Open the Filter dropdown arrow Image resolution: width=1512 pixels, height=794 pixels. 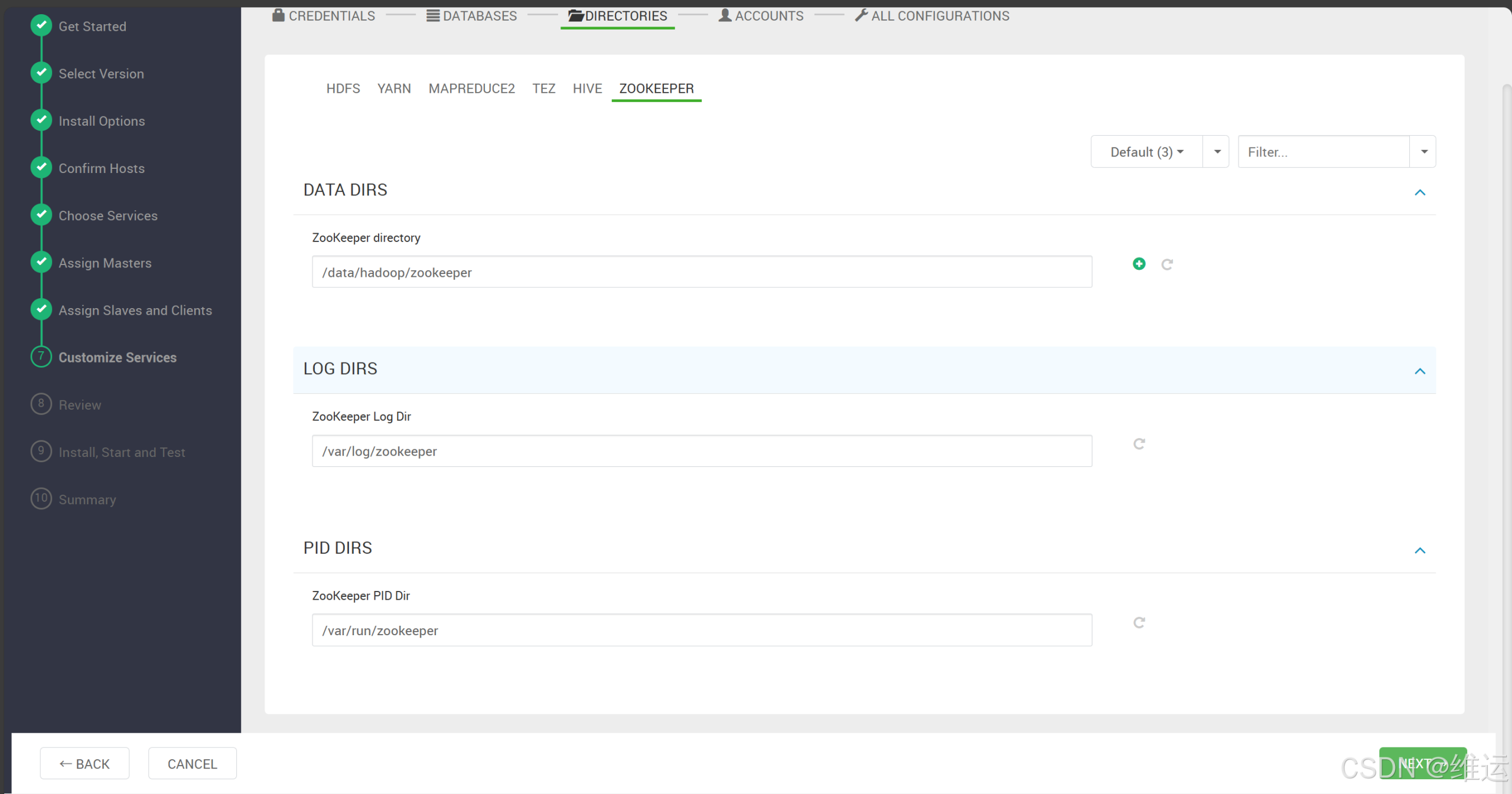[x=1423, y=151]
